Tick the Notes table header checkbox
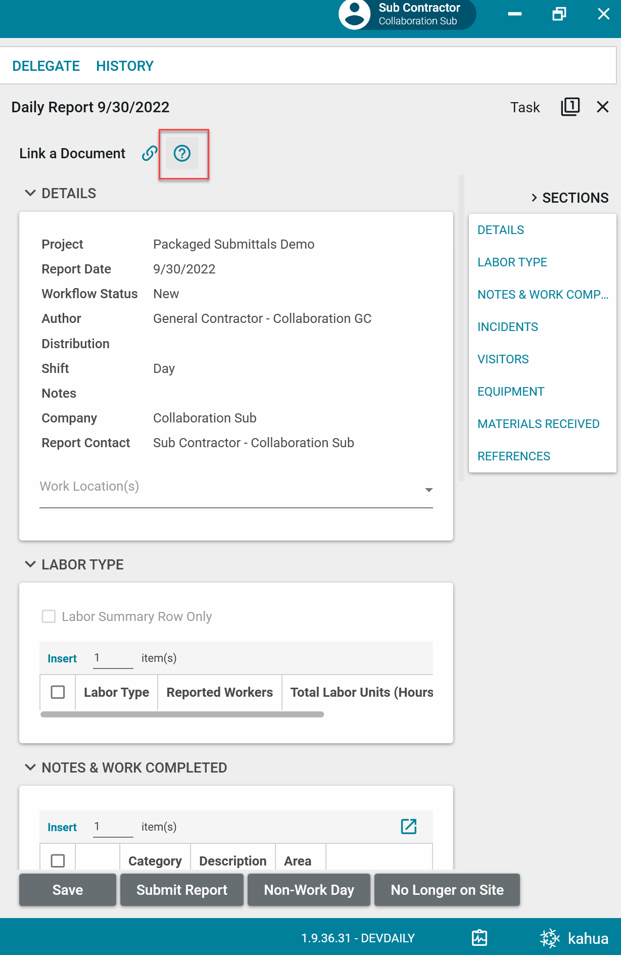This screenshot has height=955, width=621. point(58,861)
